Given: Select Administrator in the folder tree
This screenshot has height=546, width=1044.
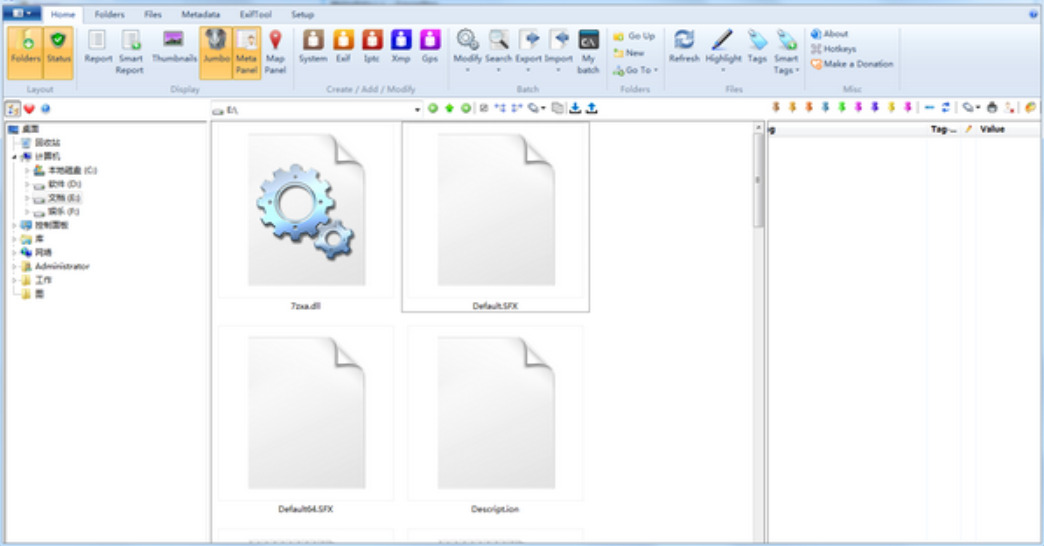Looking at the screenshot, I should pos(62,266).
